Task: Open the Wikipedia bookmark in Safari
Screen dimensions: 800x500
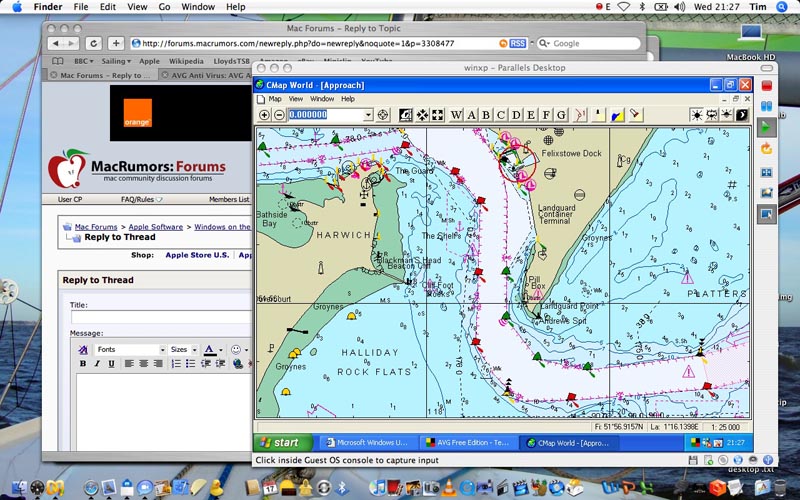Action: coord(186,61)
